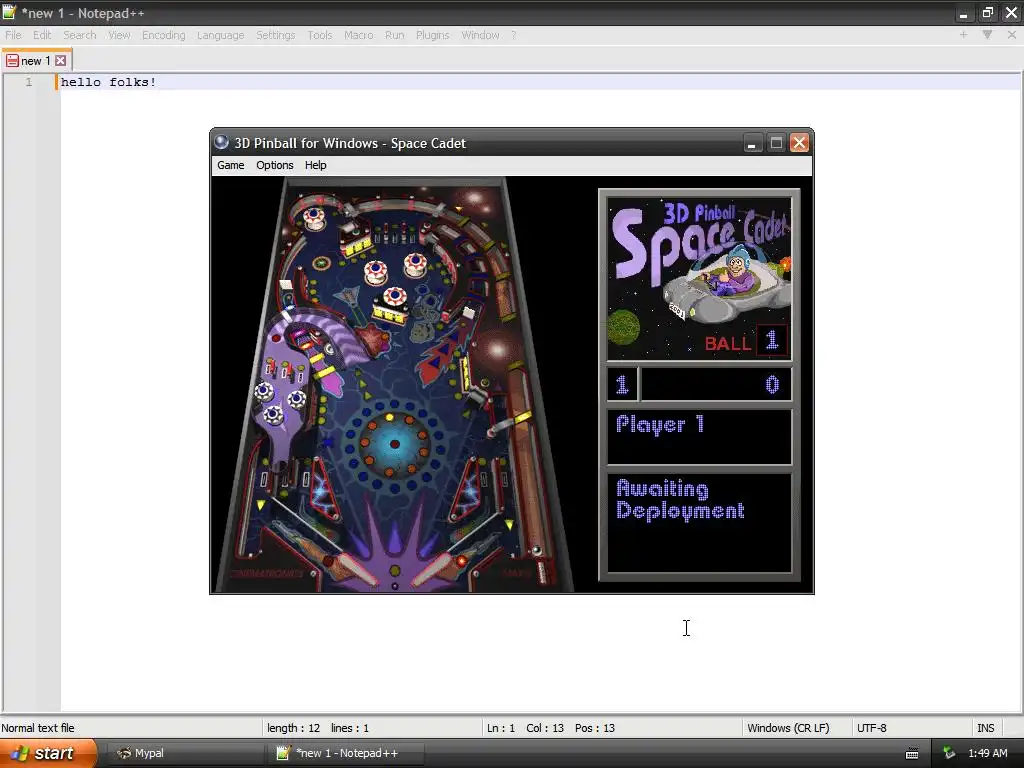Open Notepad++ Edit menu
The width and height of the screenshot is (1024, 768).
[x=42, y=35]
